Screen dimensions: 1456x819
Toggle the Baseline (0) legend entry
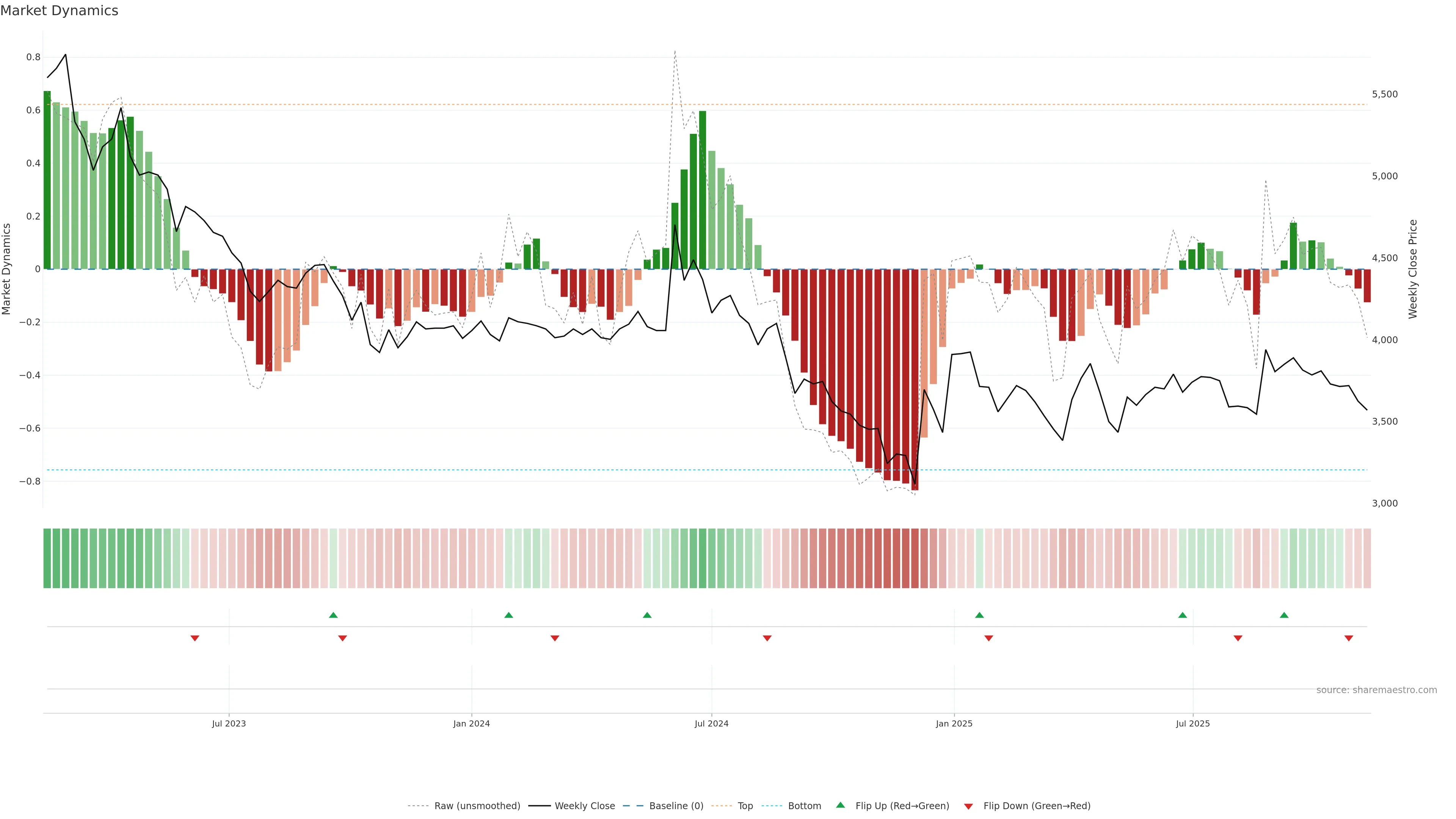point(676,806)
